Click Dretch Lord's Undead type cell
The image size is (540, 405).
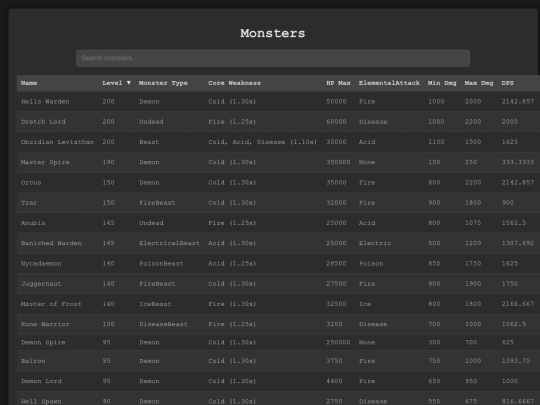pyautogui.click(x=151, y=122)
